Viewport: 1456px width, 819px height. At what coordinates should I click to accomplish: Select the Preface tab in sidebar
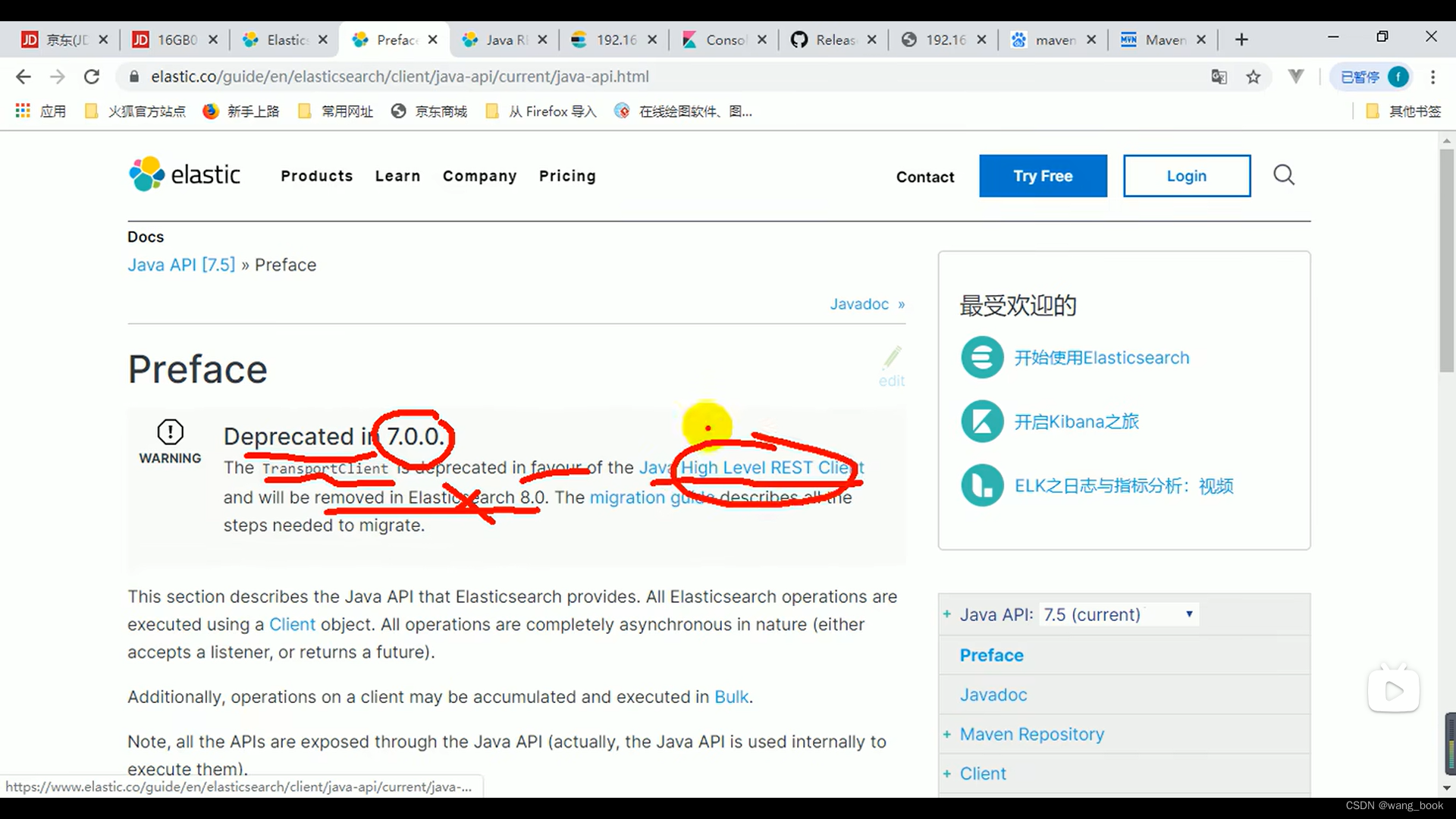(x=992, y=655)
